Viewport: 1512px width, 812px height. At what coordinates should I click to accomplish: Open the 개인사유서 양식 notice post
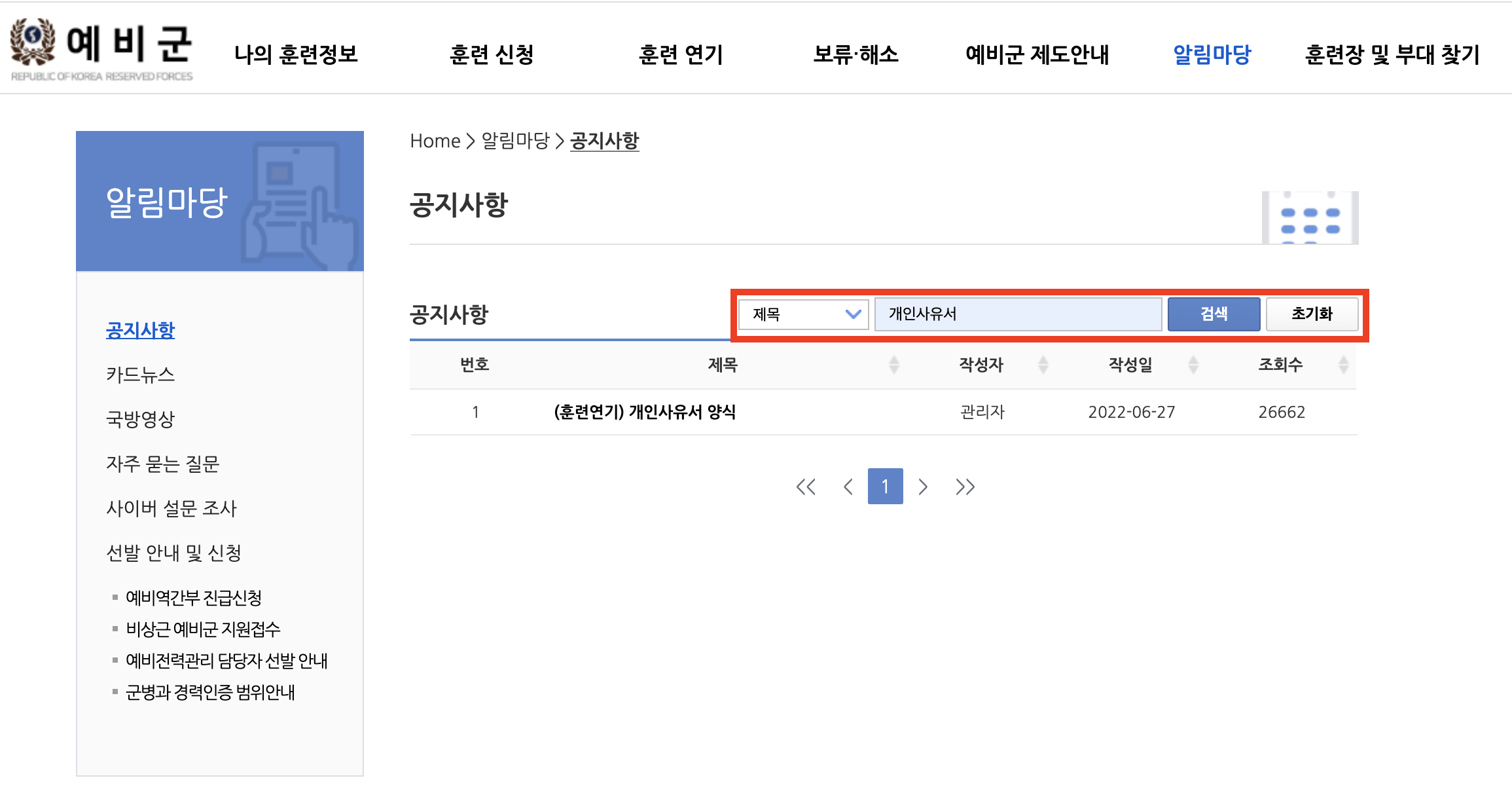coord(645,412)
